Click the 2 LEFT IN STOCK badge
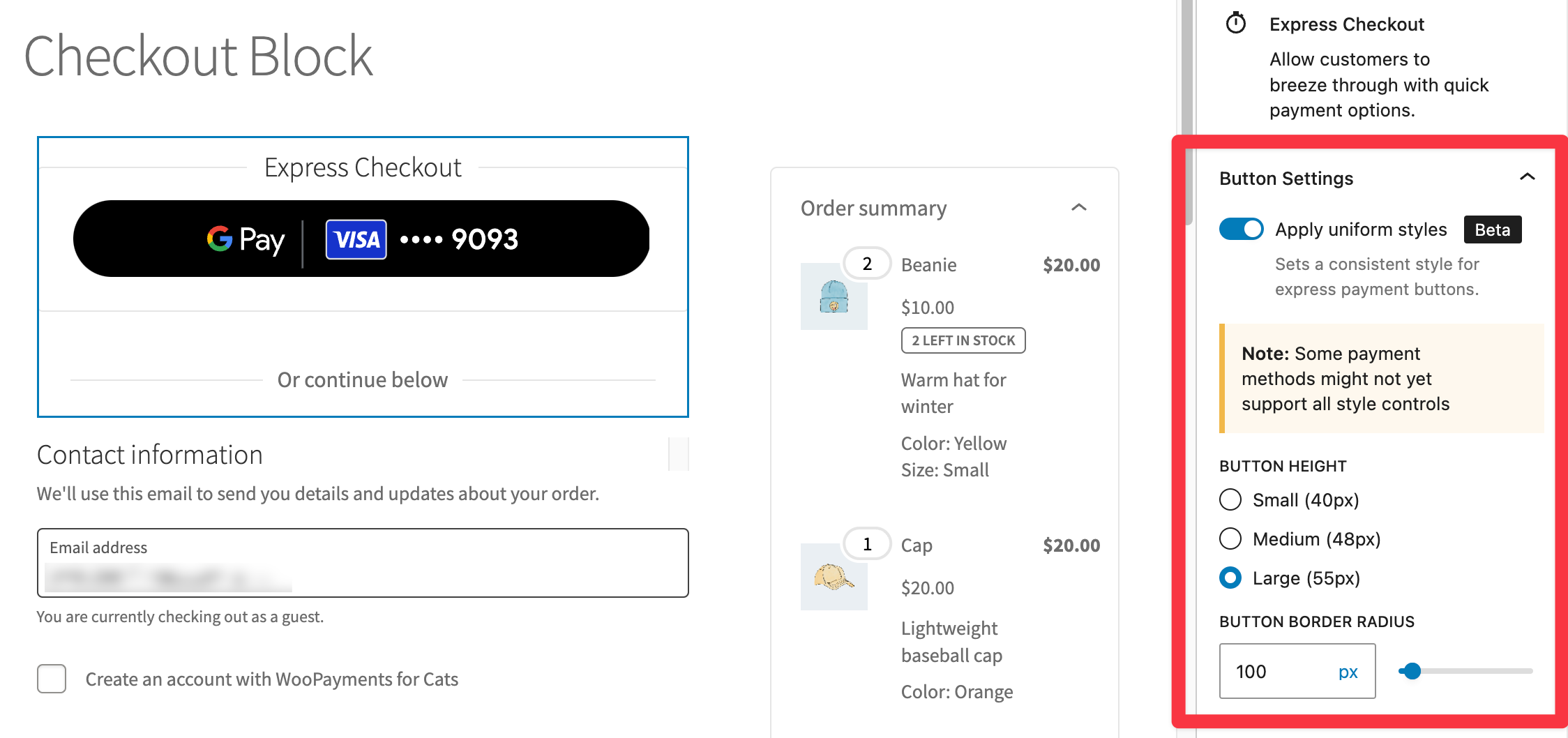Image resolution: width=1568 pixels, height=738 pixels. [963, 340]
